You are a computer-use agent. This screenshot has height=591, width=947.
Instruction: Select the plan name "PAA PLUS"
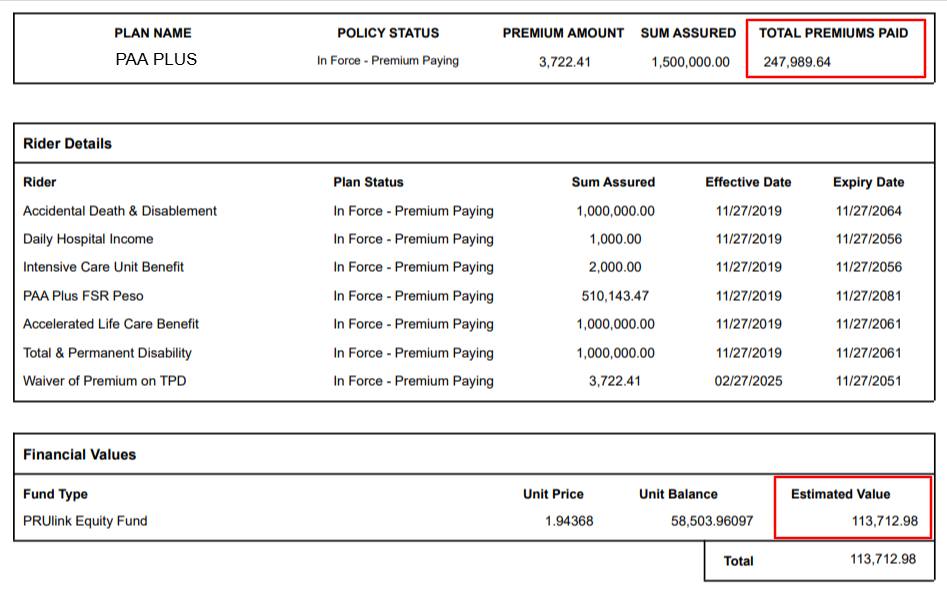(156, 59)
